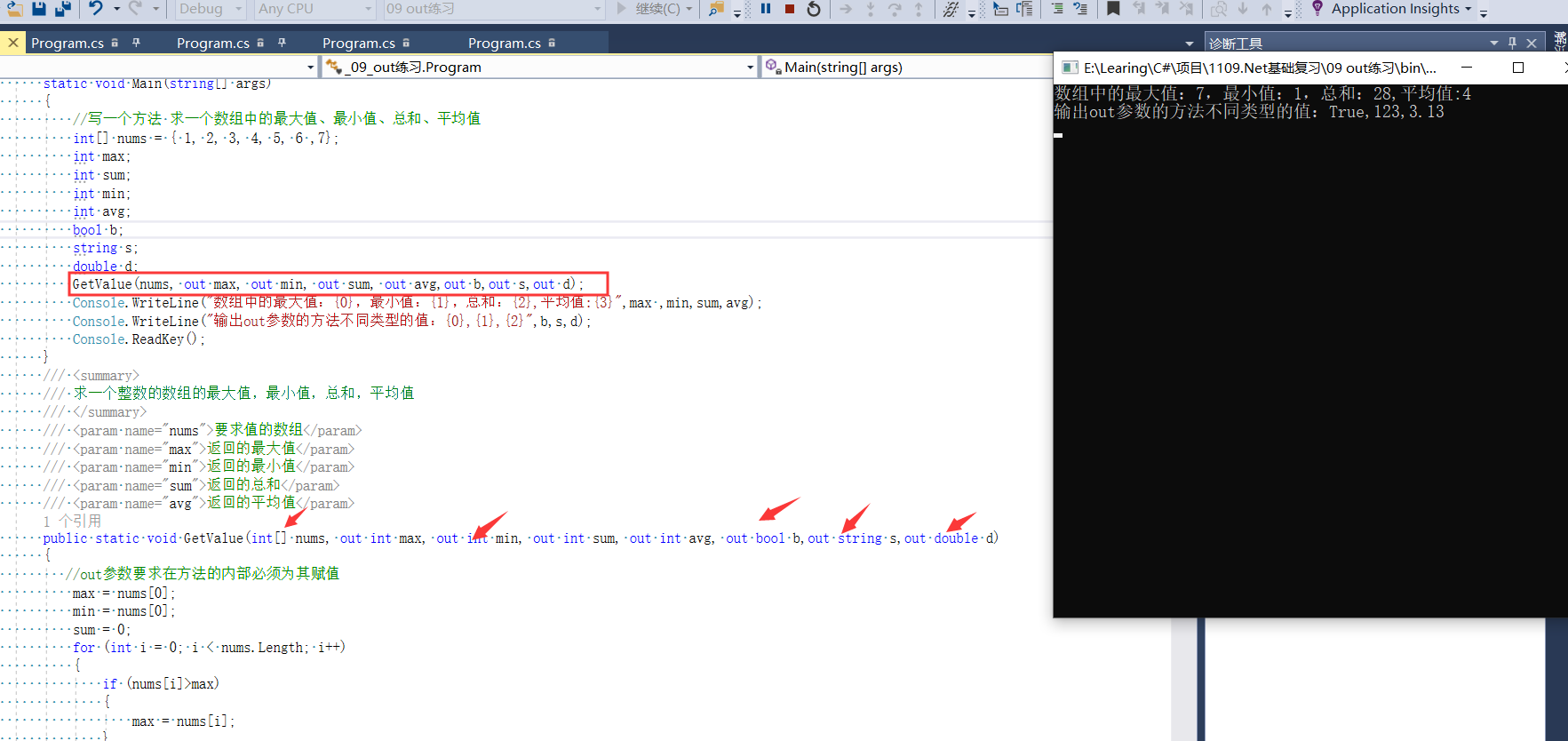Toggle the pin on the first Program.cs tab

coord(136,43)
